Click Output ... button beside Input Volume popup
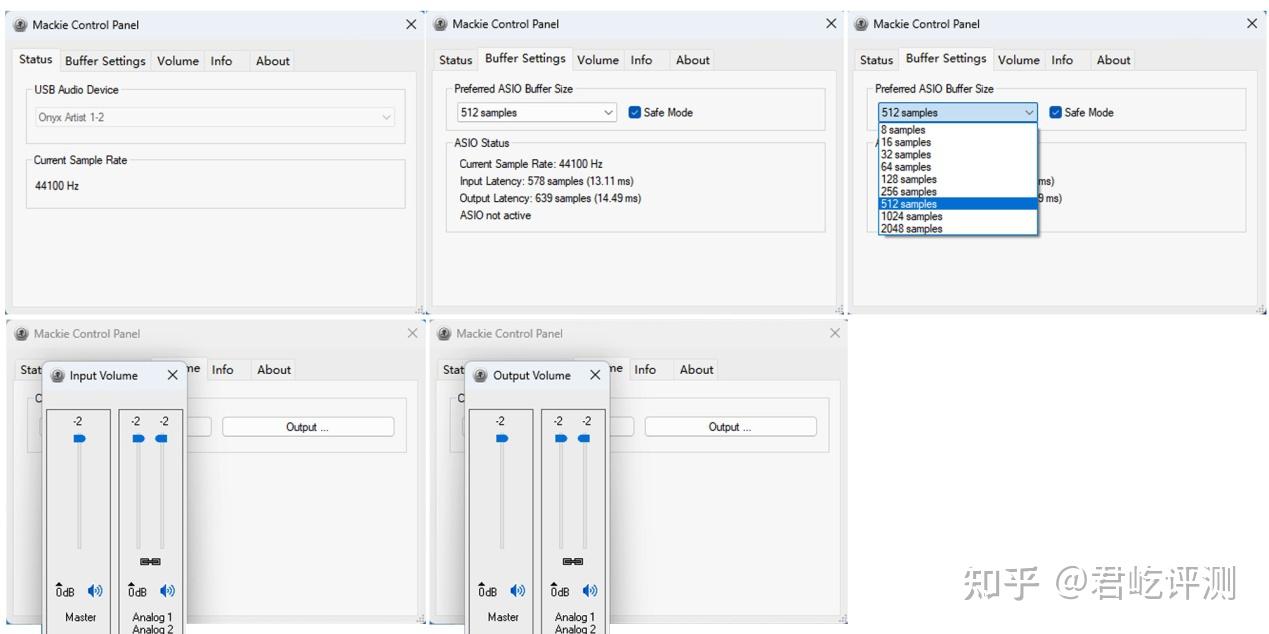 click(308, 427)
